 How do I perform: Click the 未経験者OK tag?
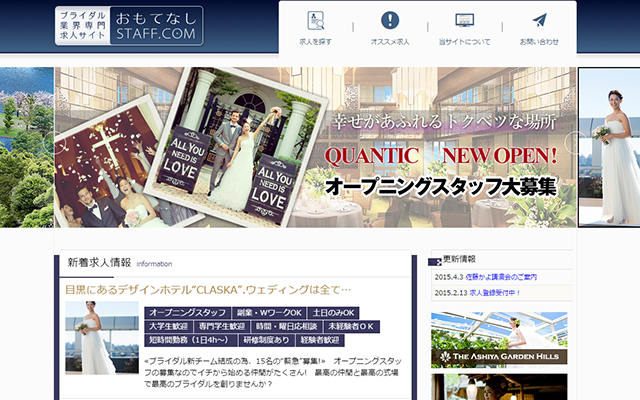coord(351,327)
